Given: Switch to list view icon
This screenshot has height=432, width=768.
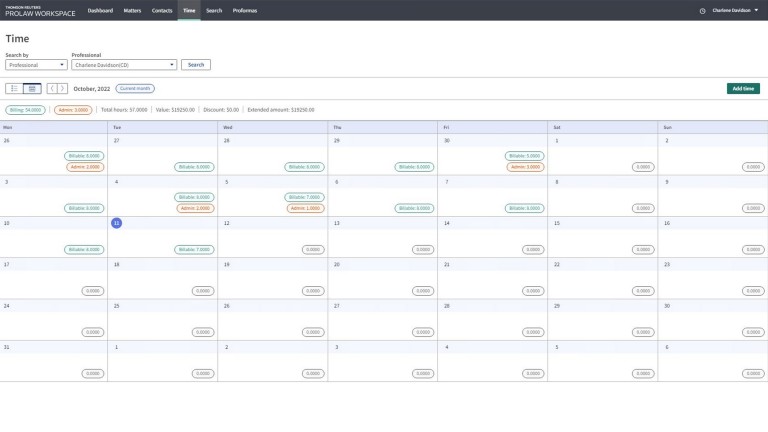Looking at the screenshot, I should 14,89.
